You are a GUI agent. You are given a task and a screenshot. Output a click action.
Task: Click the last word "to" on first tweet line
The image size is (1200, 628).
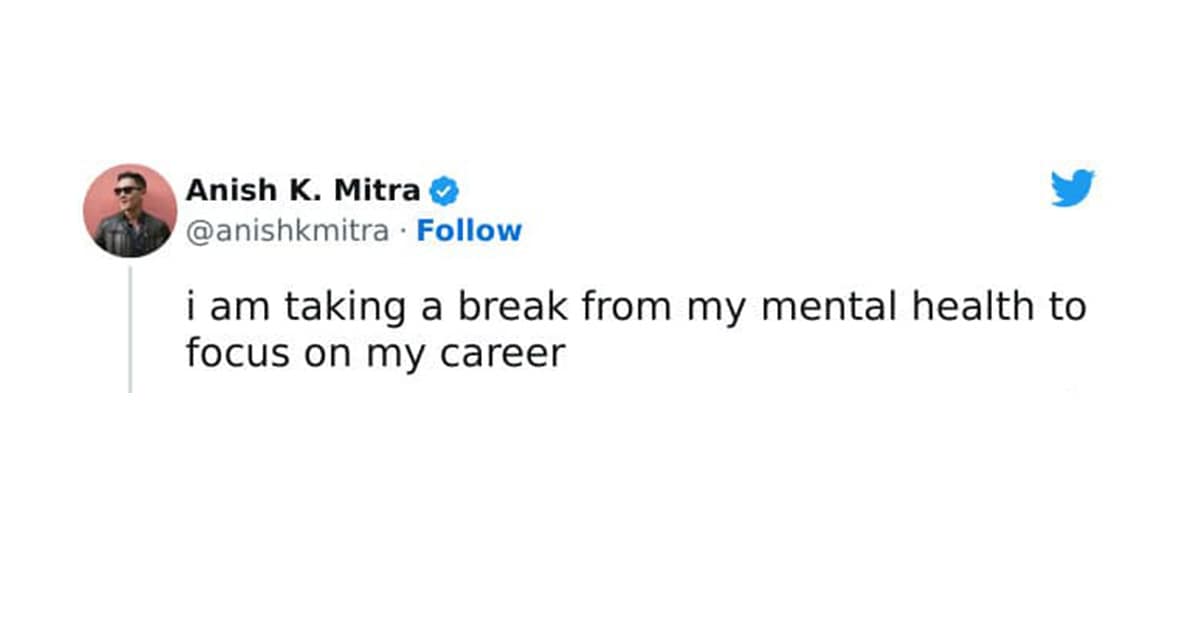pyautogui.click(x=1067, y=308)
